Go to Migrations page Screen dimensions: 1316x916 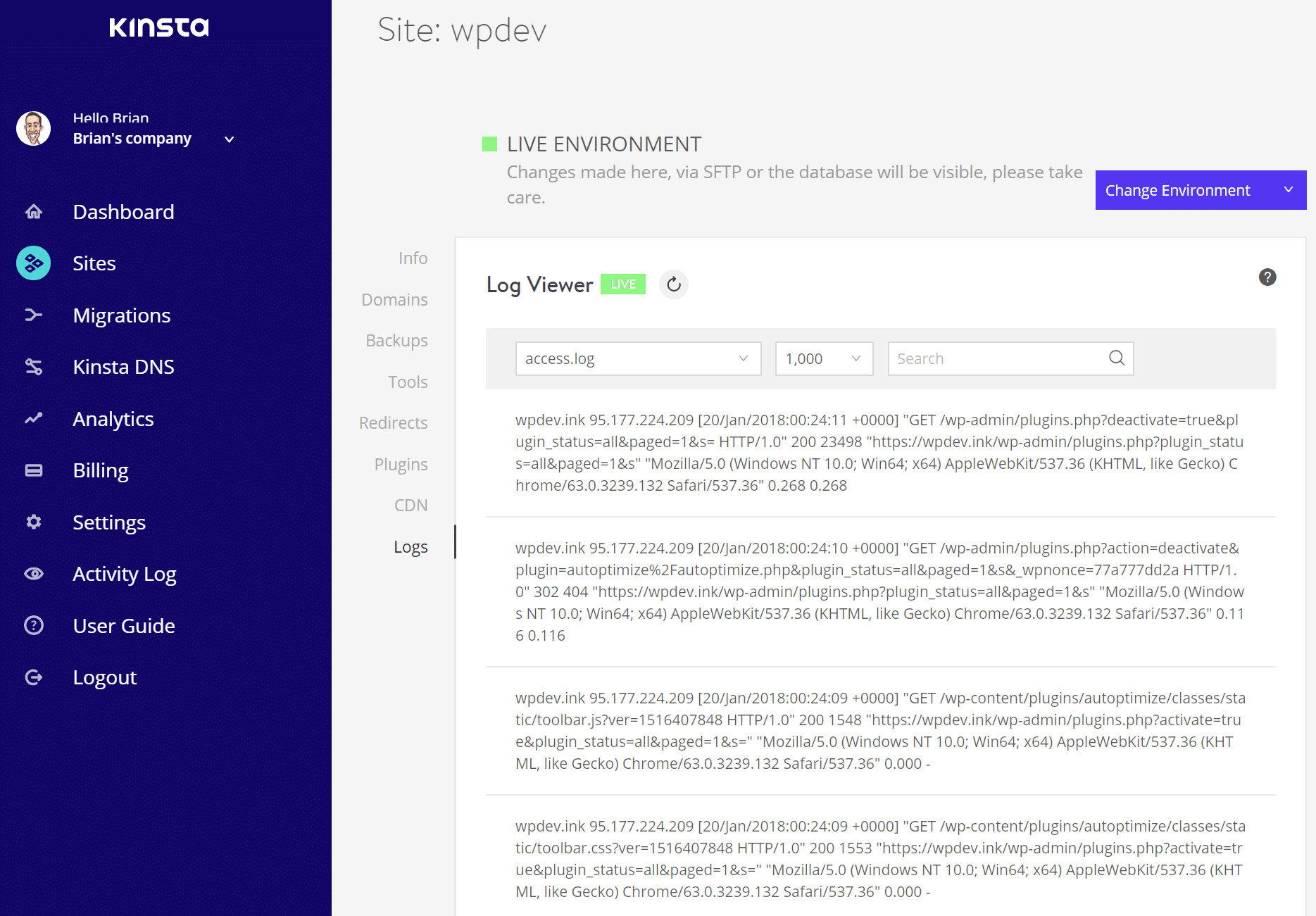point(122,315)
